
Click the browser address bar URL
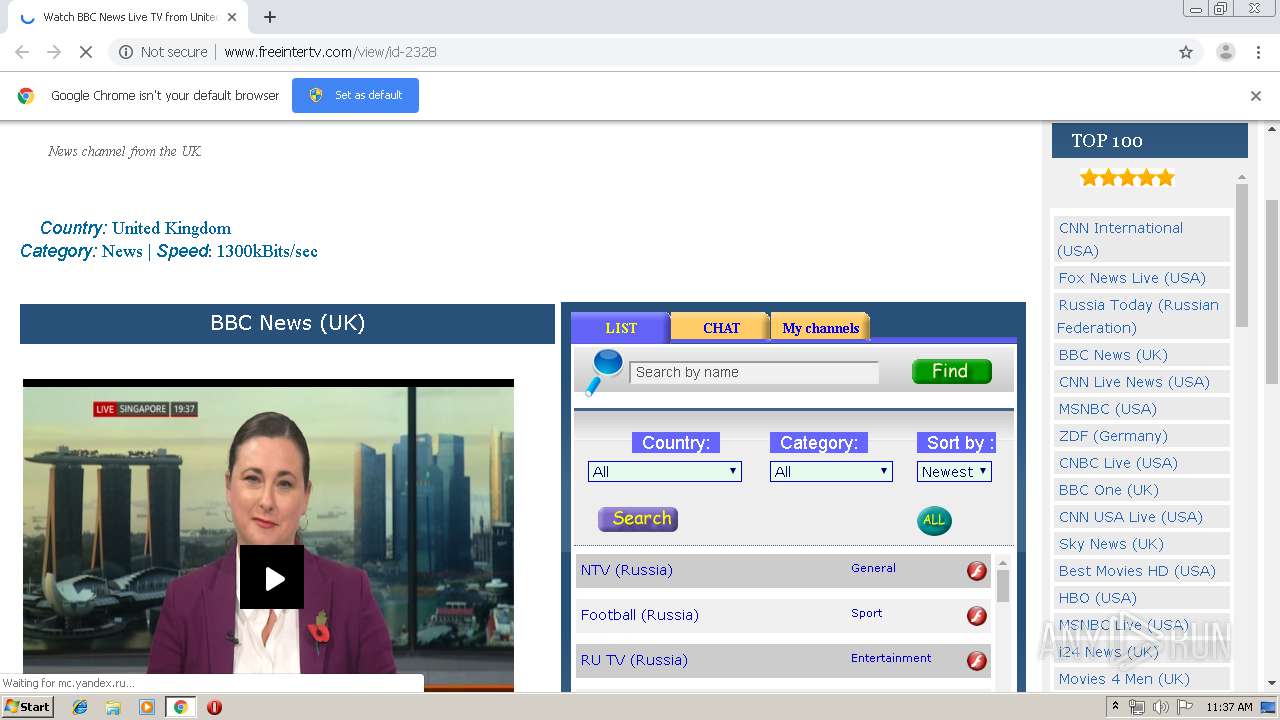click(330, 52)
